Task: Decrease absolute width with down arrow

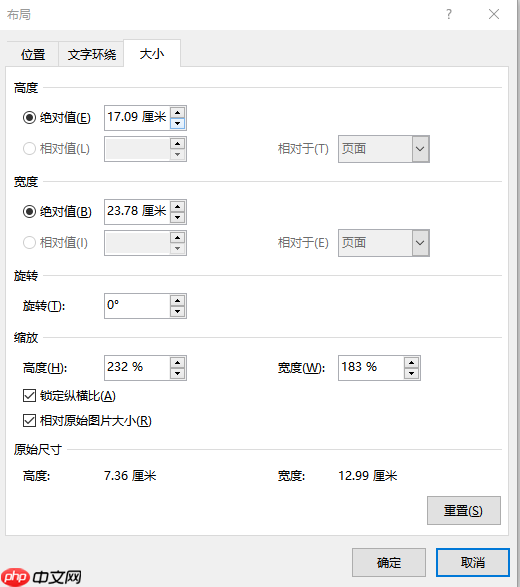Action: tap(177, 217)
